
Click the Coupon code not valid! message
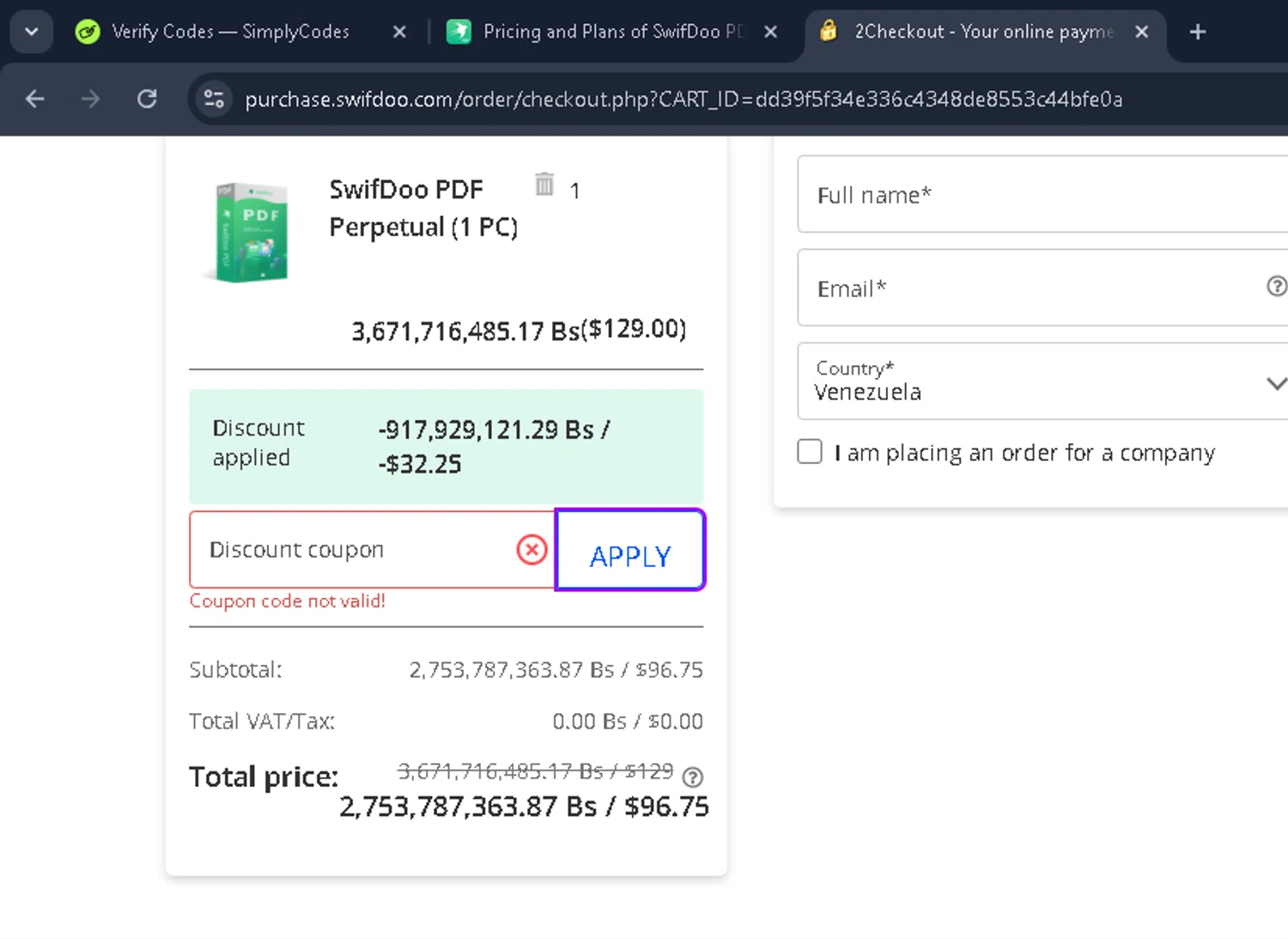(288, 601)
